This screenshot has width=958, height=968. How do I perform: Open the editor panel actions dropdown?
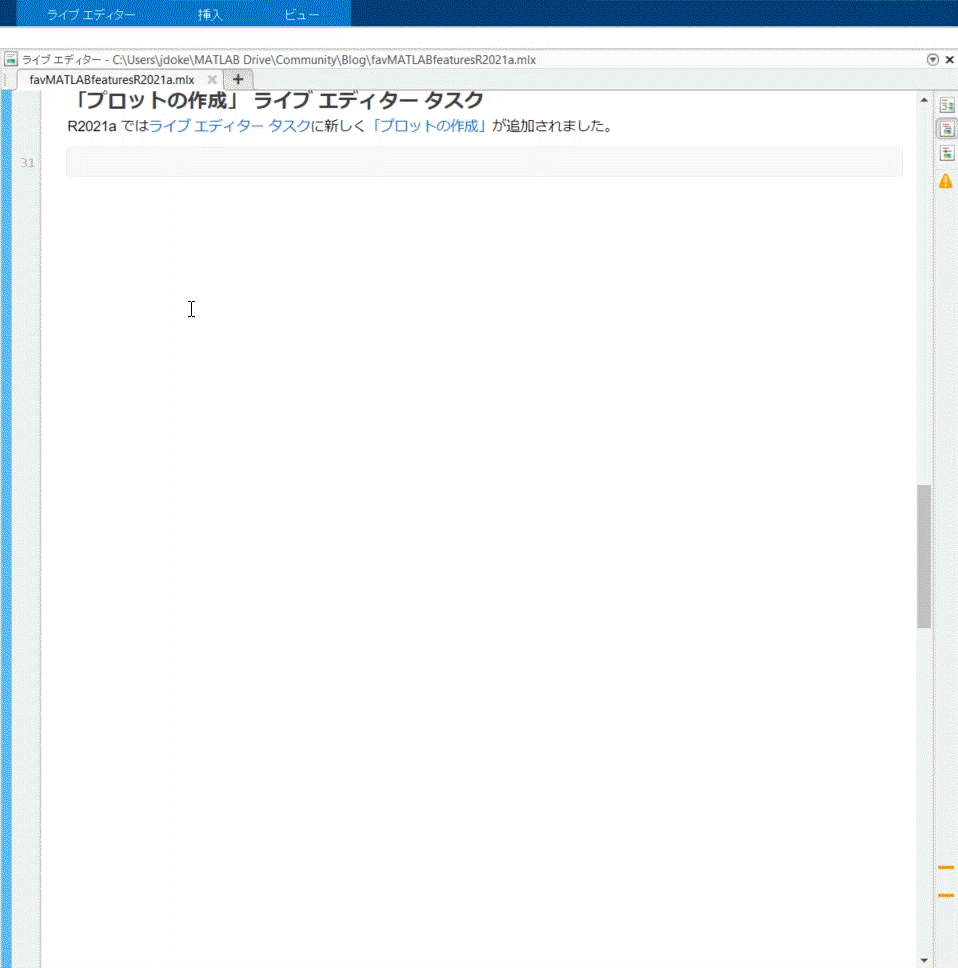point(933,60)
